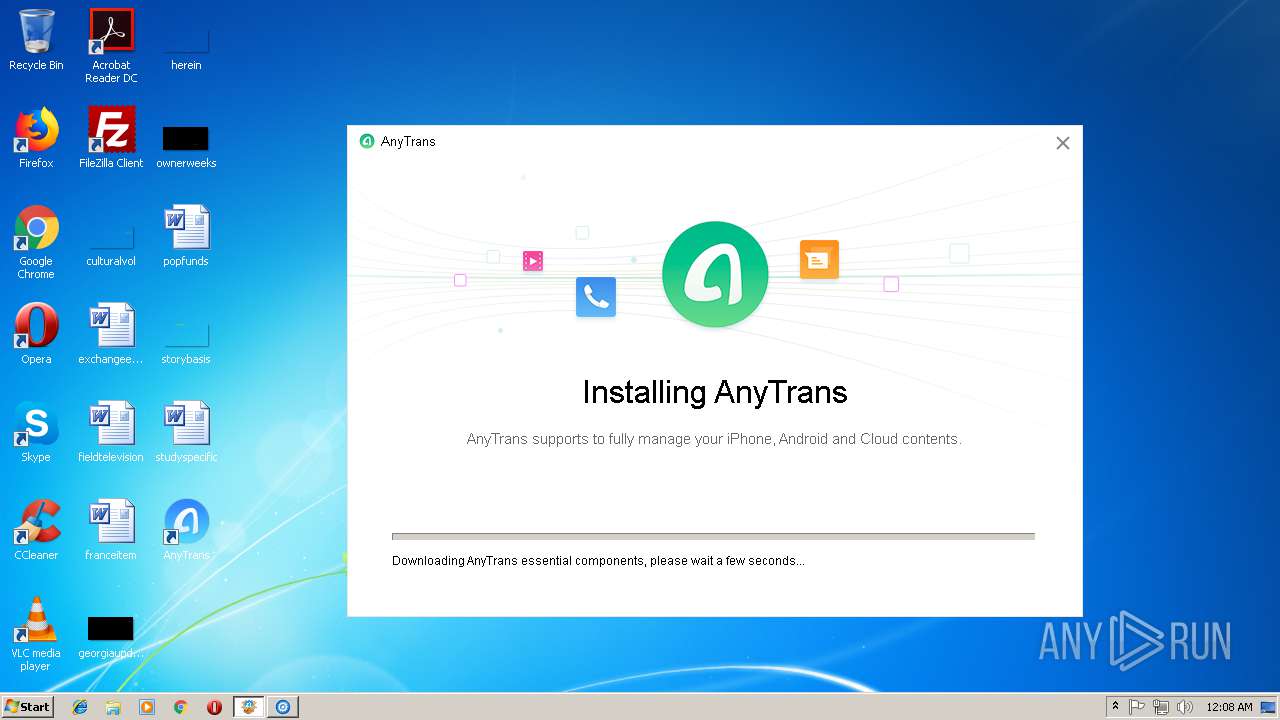
Task: Click the blue phone icon in installer
Action: click(x=596, y=297)
